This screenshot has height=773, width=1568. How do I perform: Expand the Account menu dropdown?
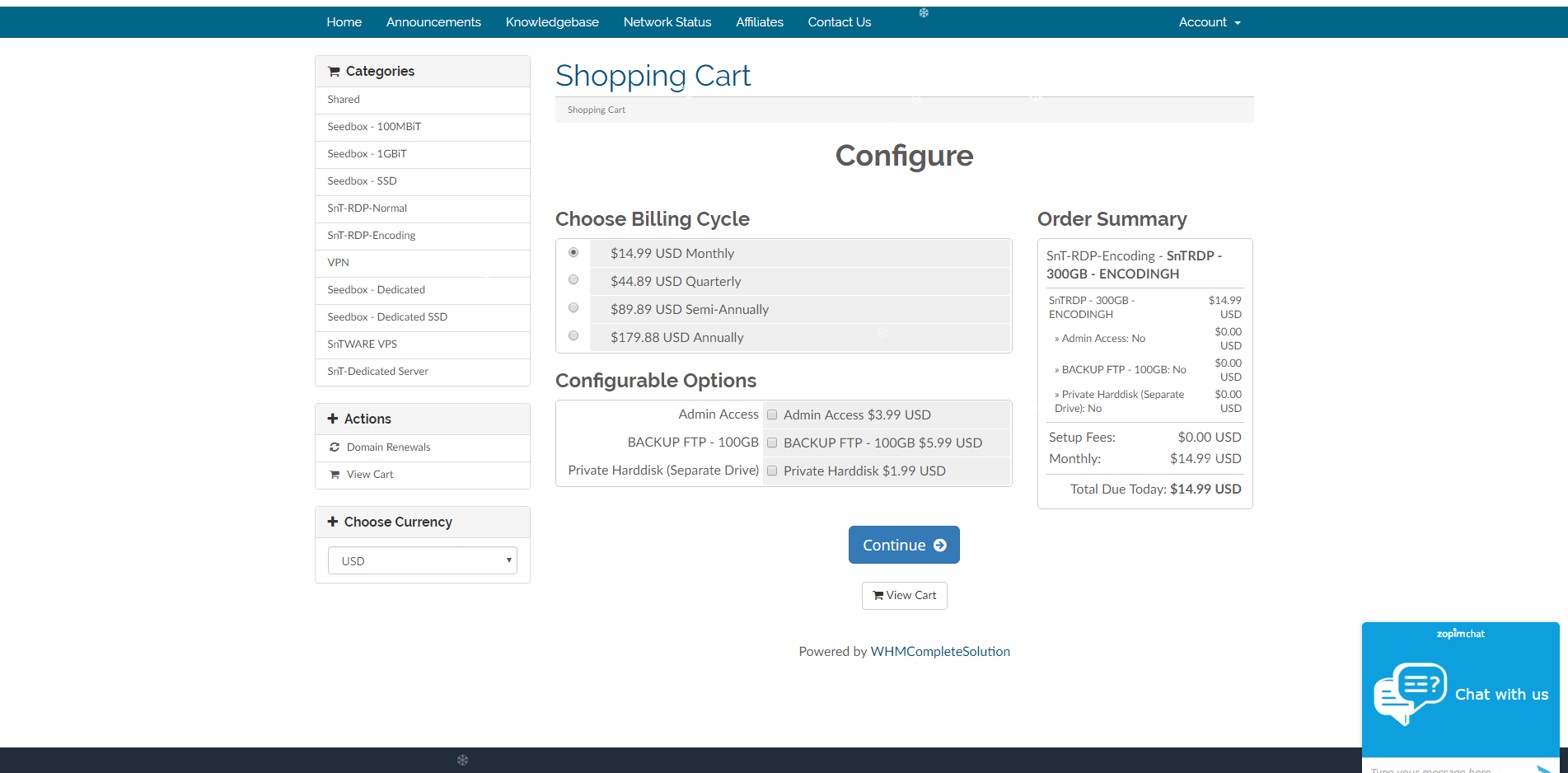(1210, 22)
